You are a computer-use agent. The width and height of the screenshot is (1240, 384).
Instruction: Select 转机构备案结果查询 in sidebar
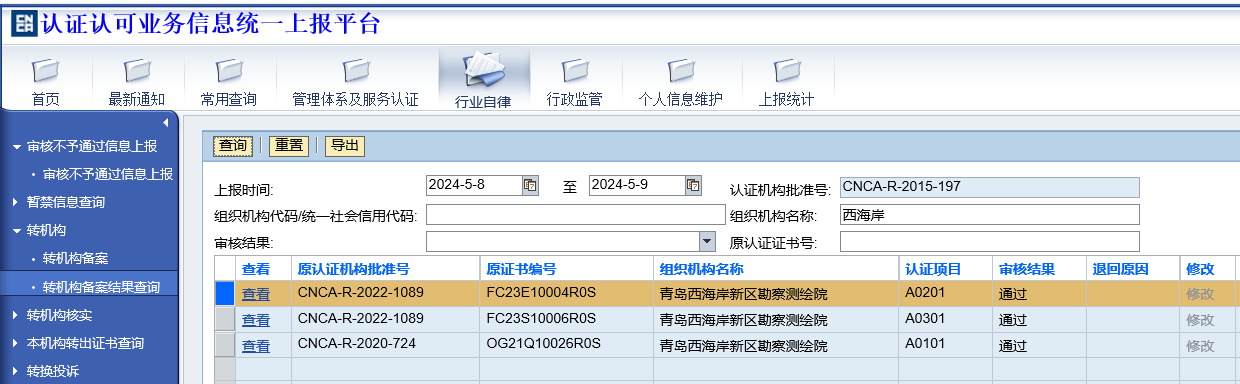(x=100, y=287)
